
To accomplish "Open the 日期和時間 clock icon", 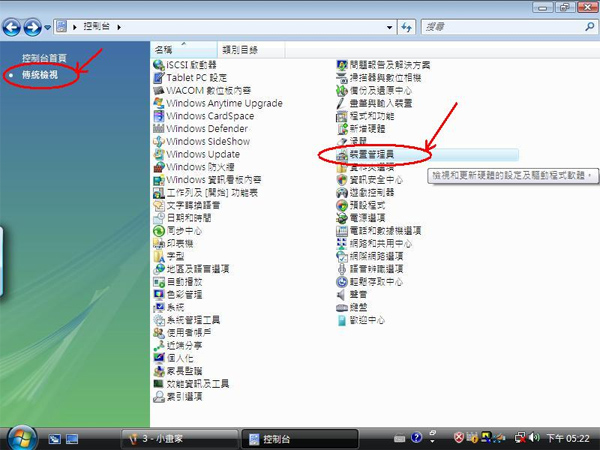I will (x=159, y=218).
